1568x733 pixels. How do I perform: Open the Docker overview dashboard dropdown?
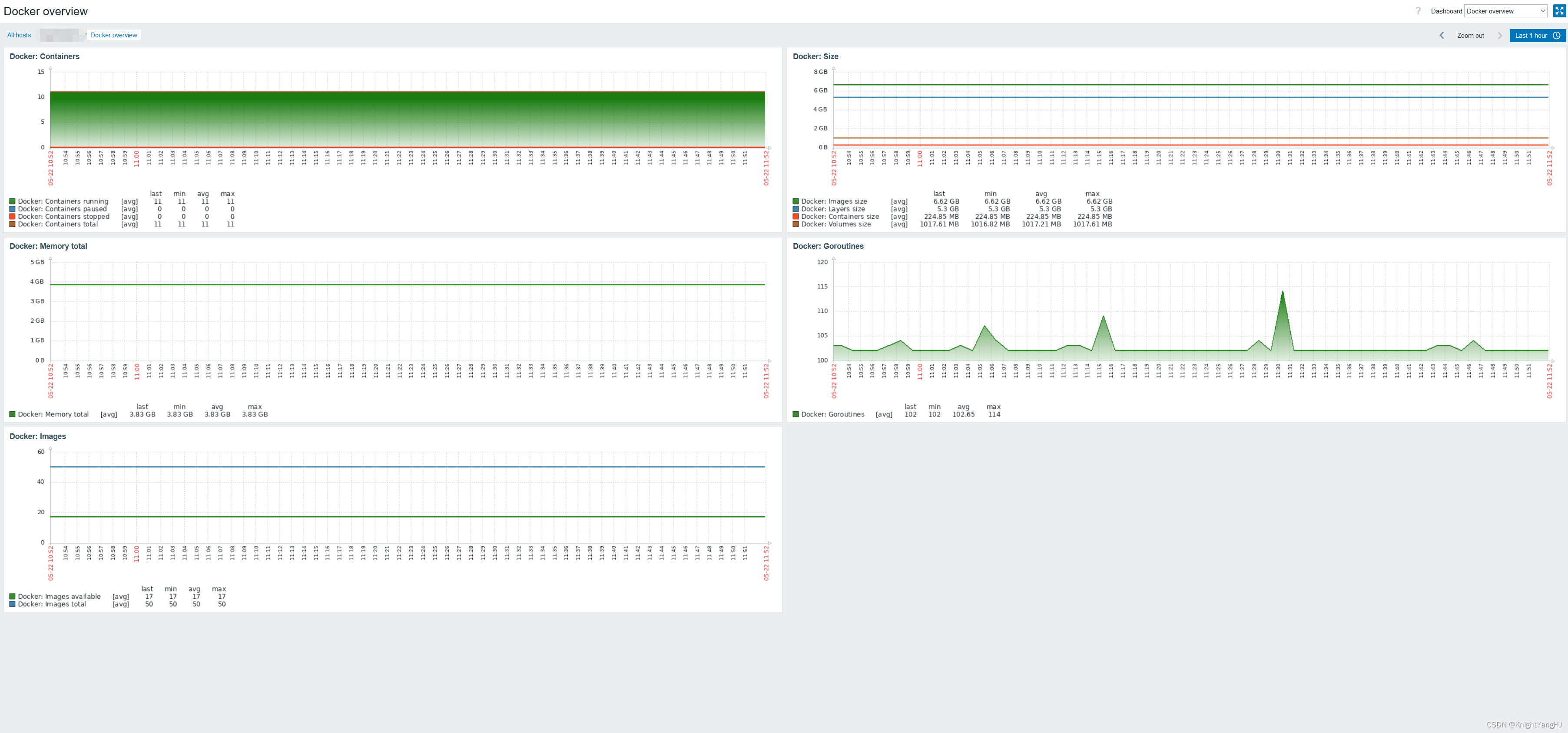tap(1505, 11)
